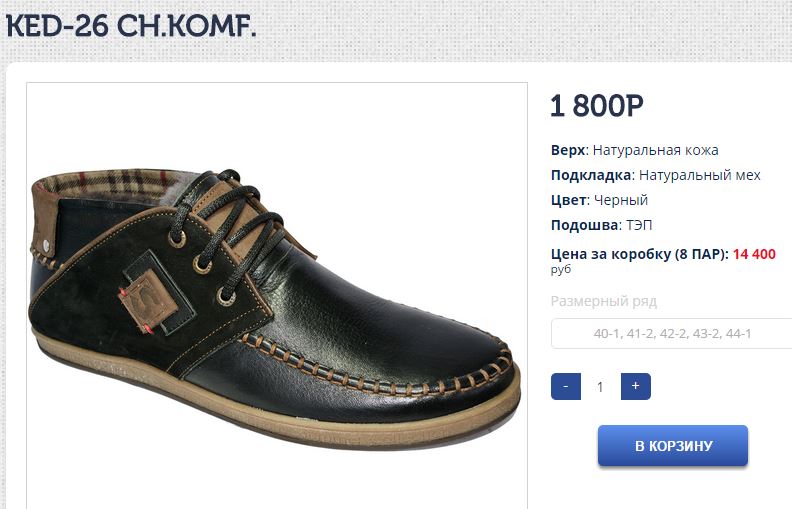792x509 pixels.
Task: Click the Натуральный мех lining value
Action: point(700,175)
